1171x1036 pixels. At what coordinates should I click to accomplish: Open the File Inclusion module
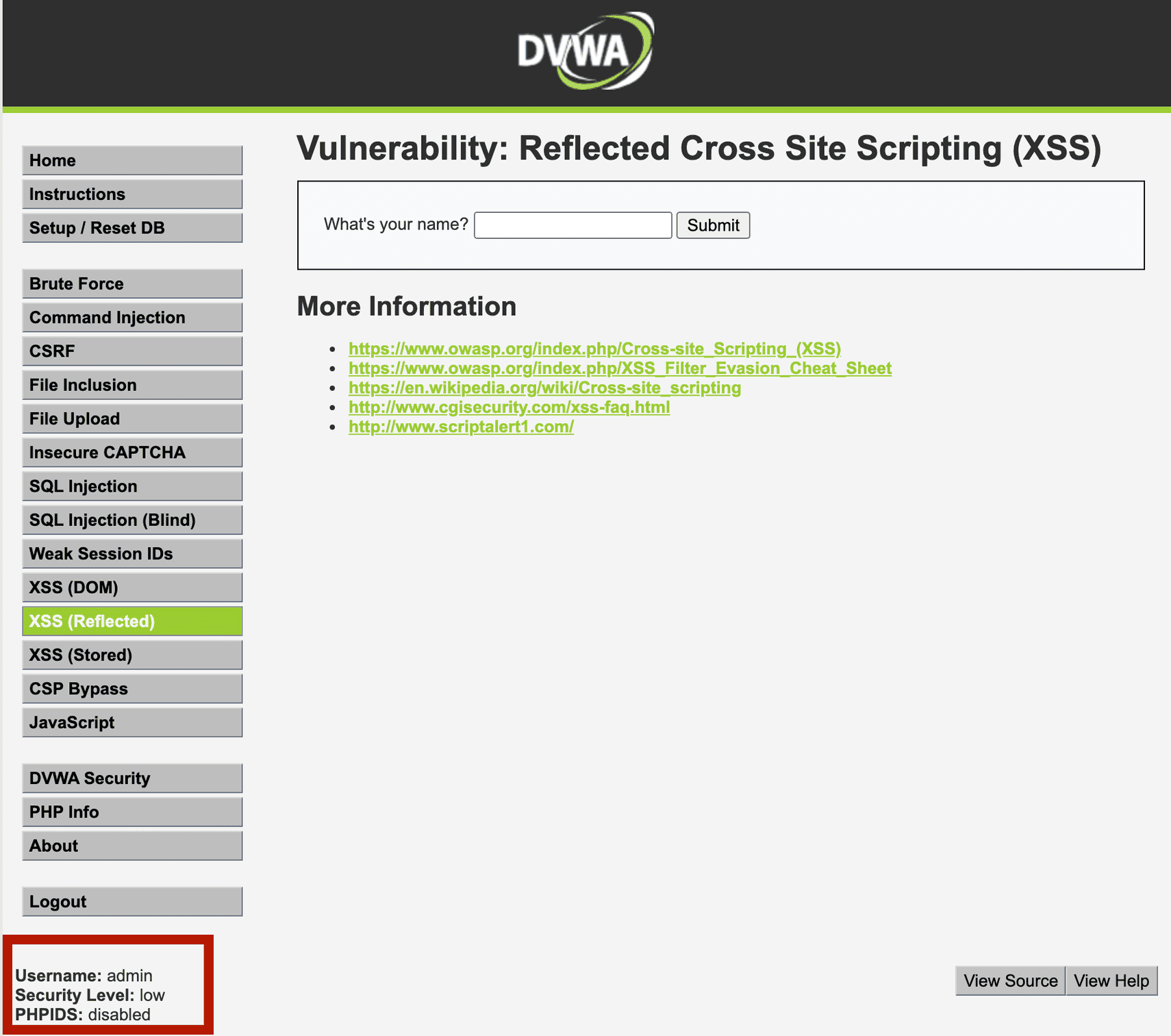pos(132,385)
